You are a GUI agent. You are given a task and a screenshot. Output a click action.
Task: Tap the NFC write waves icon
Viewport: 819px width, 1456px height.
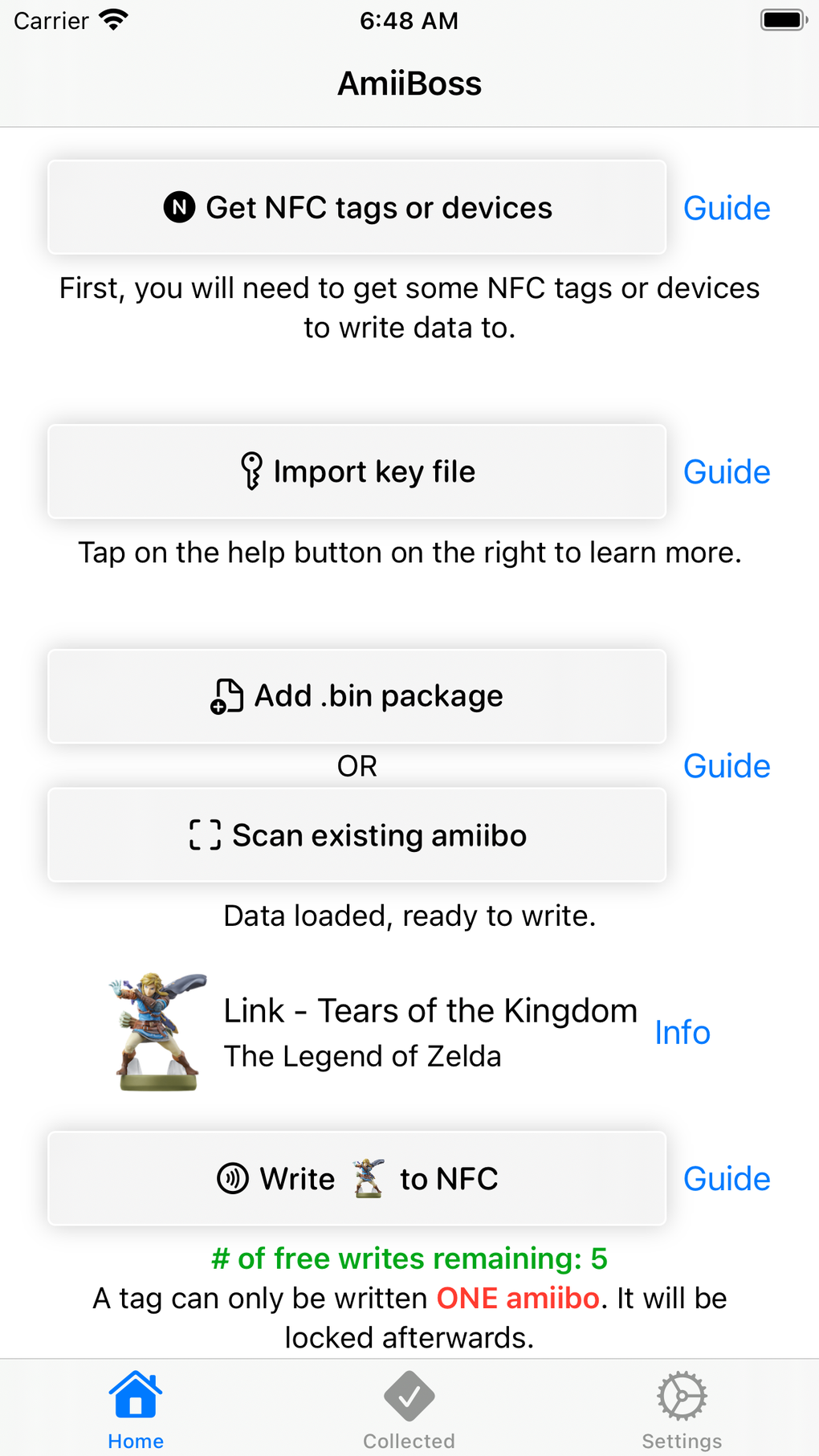pos(233,1179)
